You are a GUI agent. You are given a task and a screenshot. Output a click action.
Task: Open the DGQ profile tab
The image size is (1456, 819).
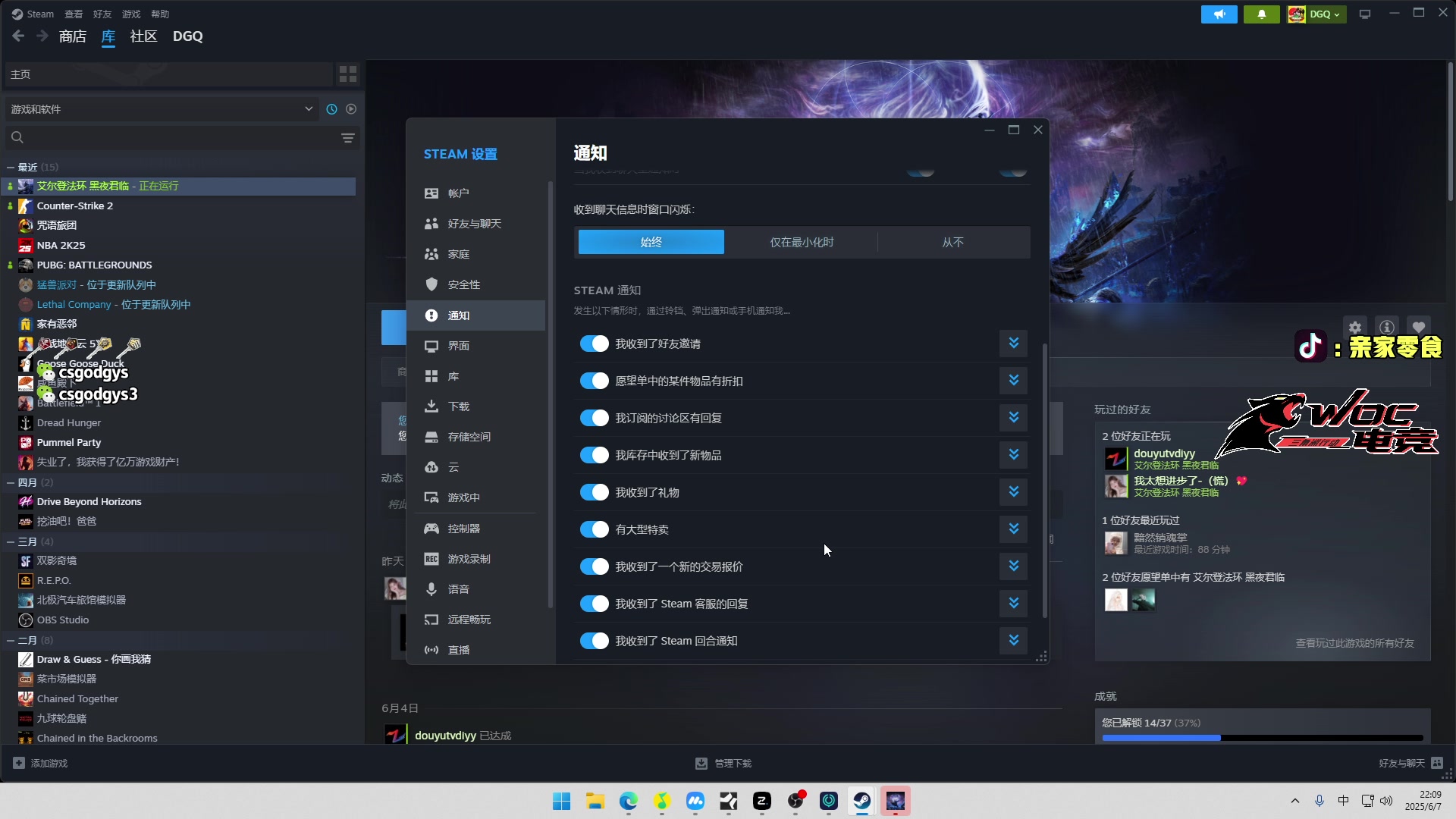pos(187,36)
